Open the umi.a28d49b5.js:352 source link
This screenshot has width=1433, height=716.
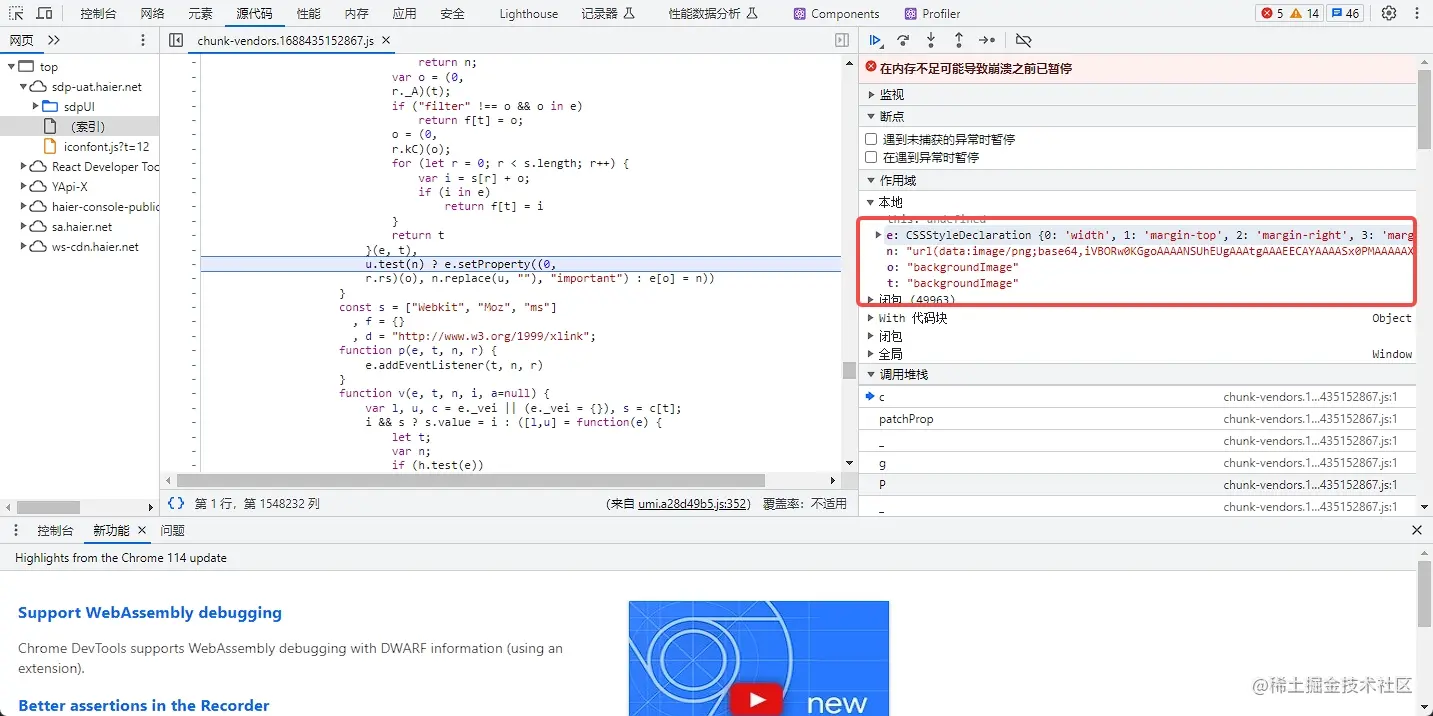694,503
